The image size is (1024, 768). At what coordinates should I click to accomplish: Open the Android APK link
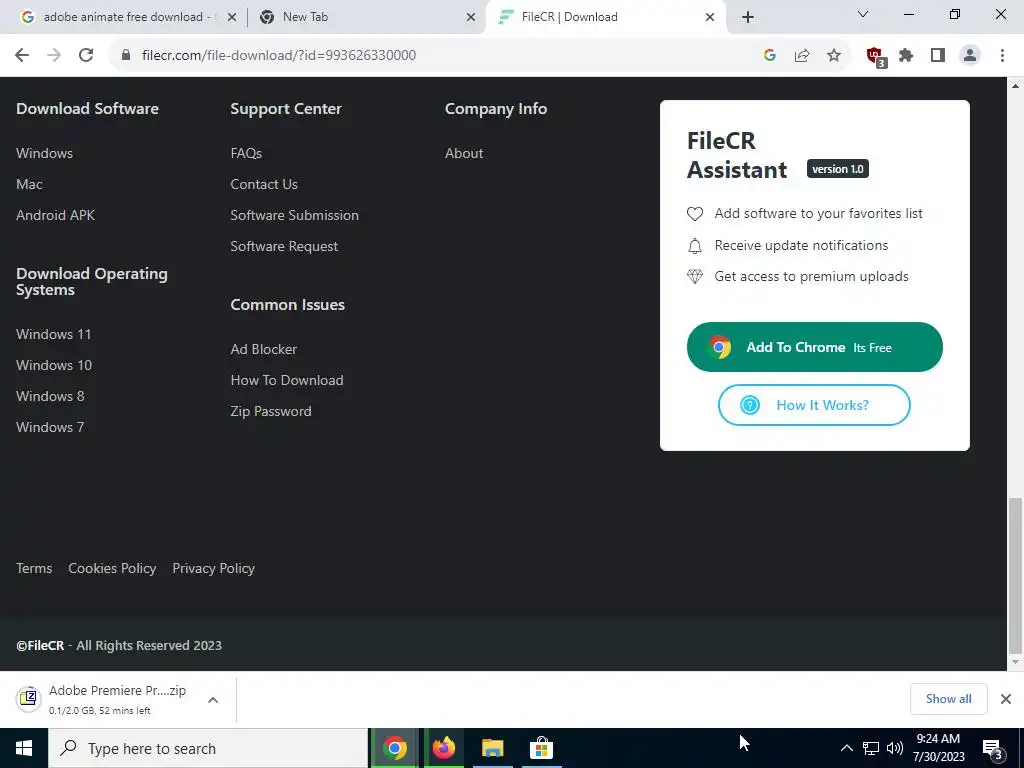56,215
